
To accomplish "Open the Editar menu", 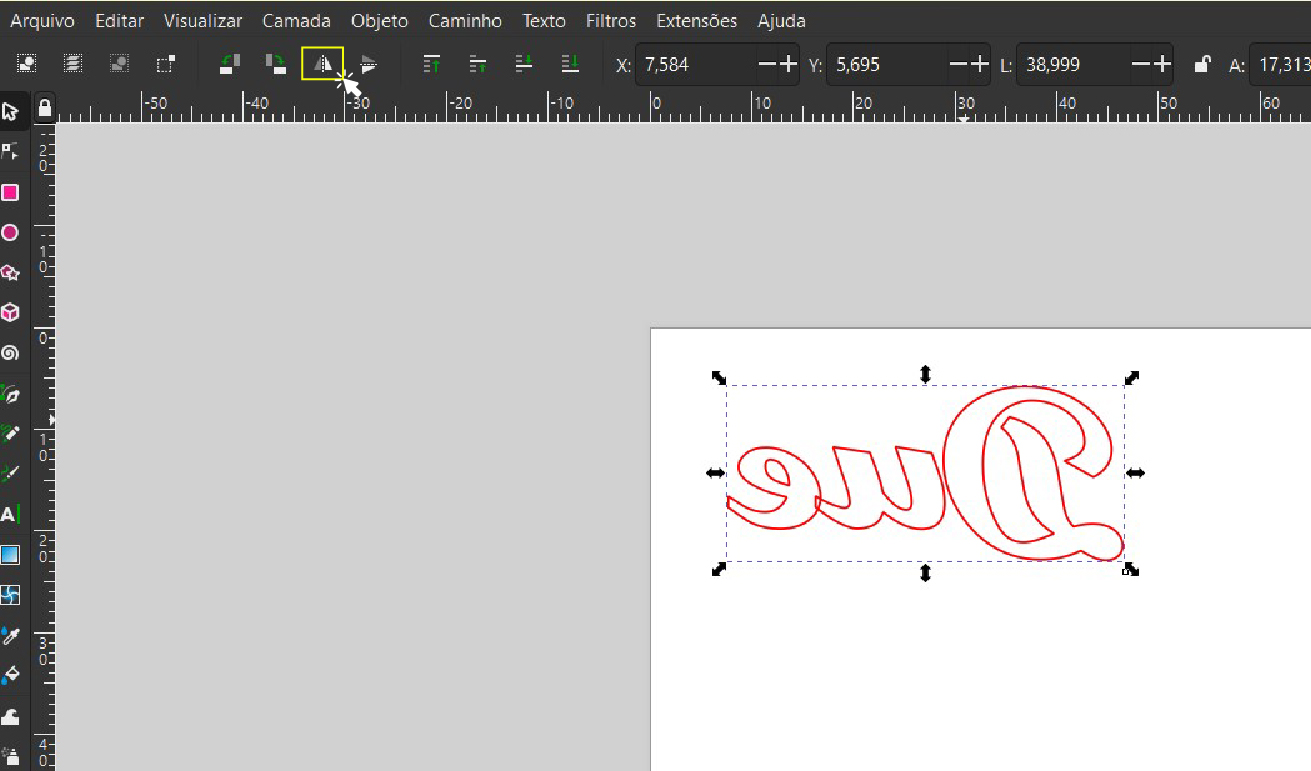I will 120,21.
